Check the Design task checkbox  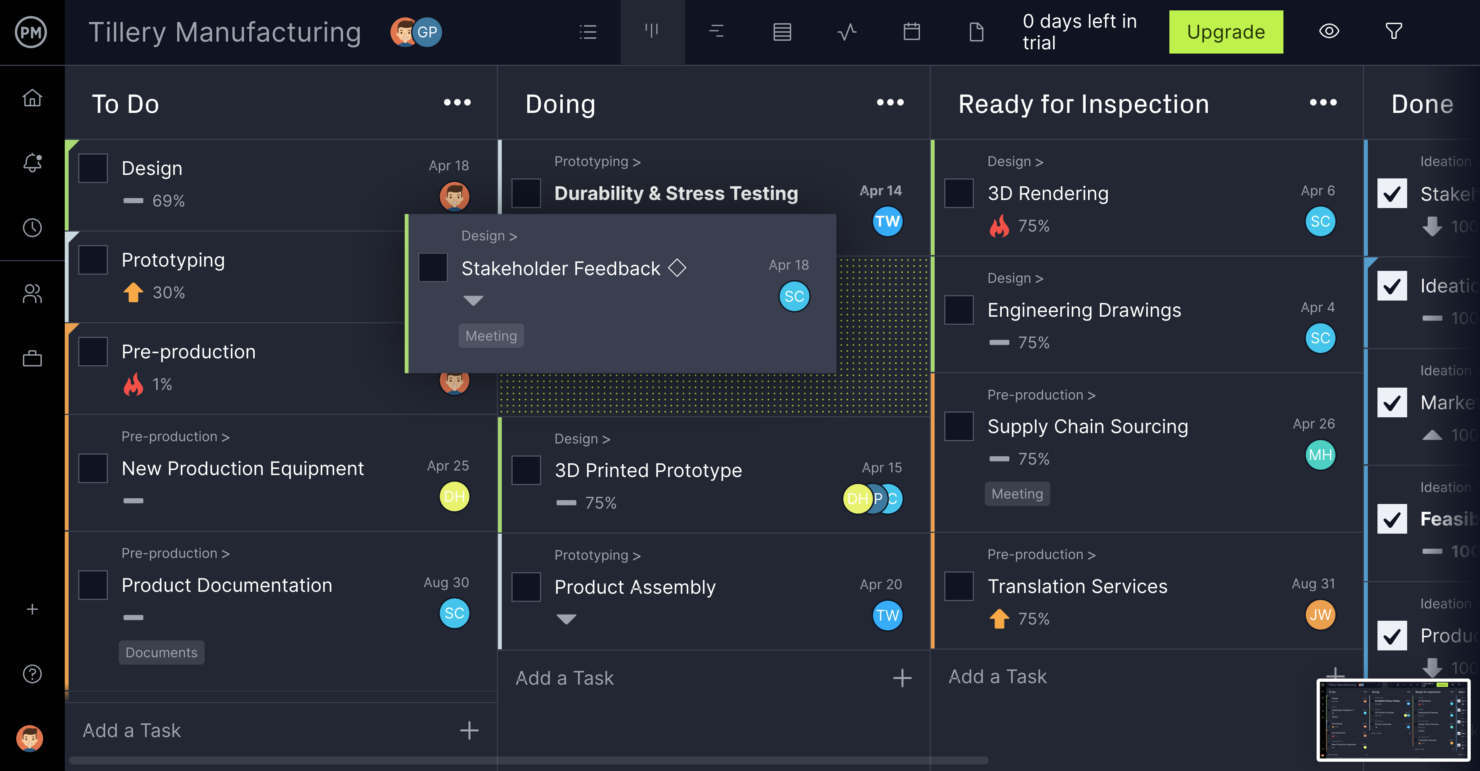pyautogui.click(x=93, y=168)
